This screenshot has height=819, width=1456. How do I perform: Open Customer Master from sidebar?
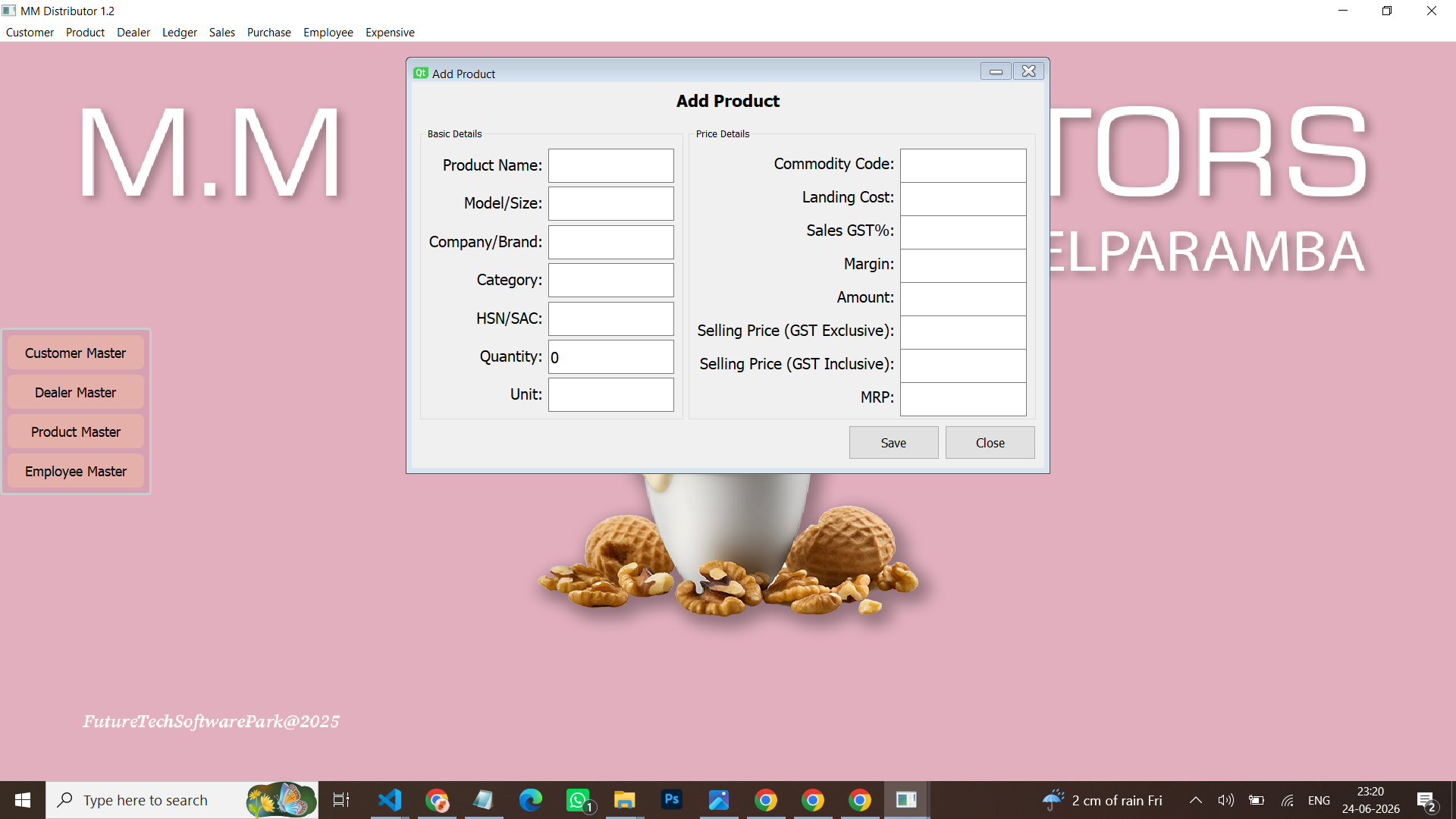[76, 353]
